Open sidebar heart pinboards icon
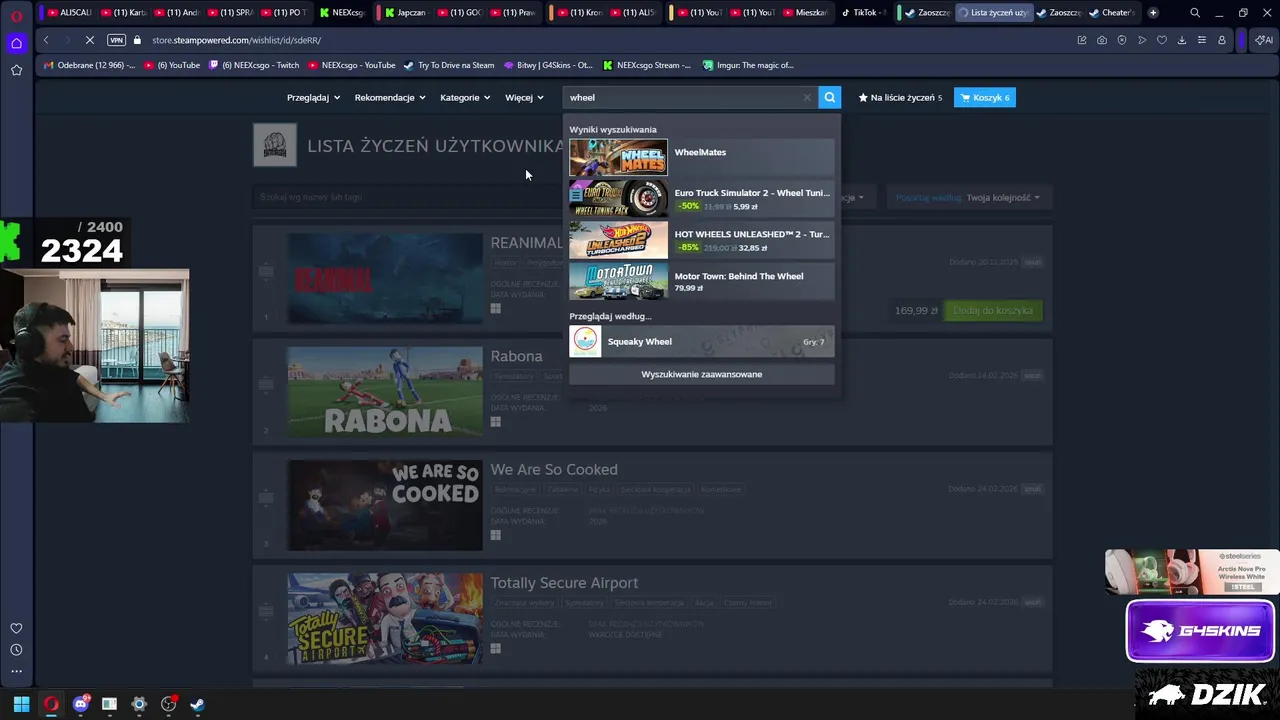Image resolution: width=1280 pixels, height=720 pixels. coord(16,628)
